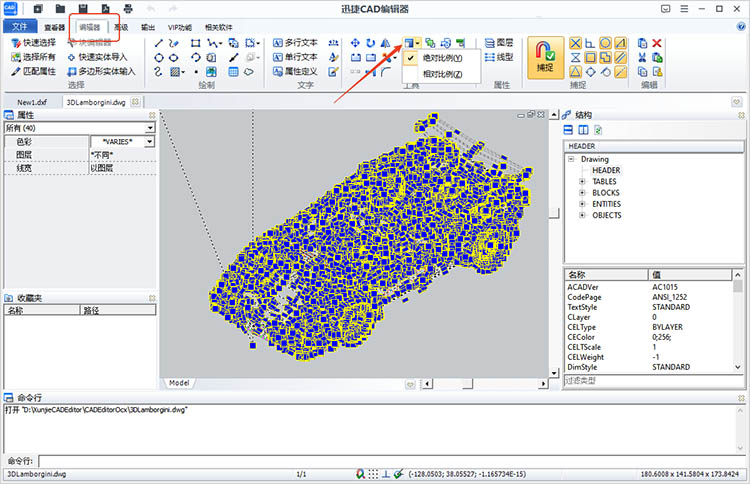Click 多行文本 multiline text button
Image resolution: width=750 pixels, height=484 pixels.
tap(295, 44)
